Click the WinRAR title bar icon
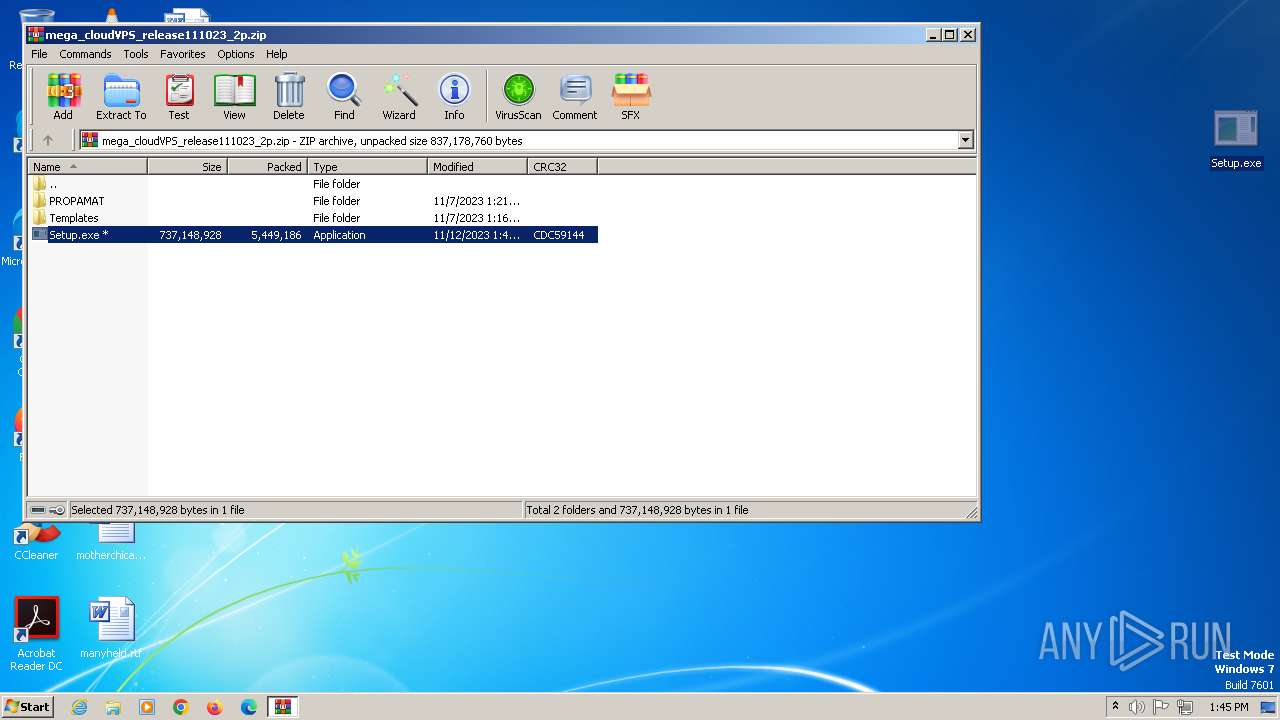The height and width of the screenshot is (720, 1280). coord(36,35)
